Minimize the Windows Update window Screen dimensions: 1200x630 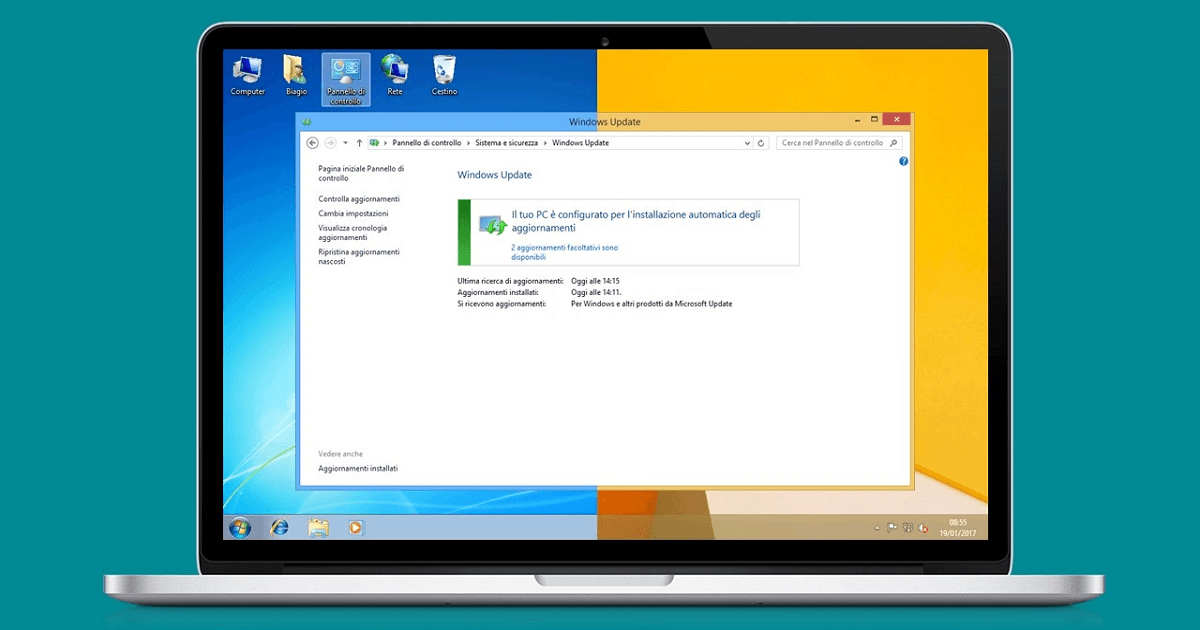857,119
